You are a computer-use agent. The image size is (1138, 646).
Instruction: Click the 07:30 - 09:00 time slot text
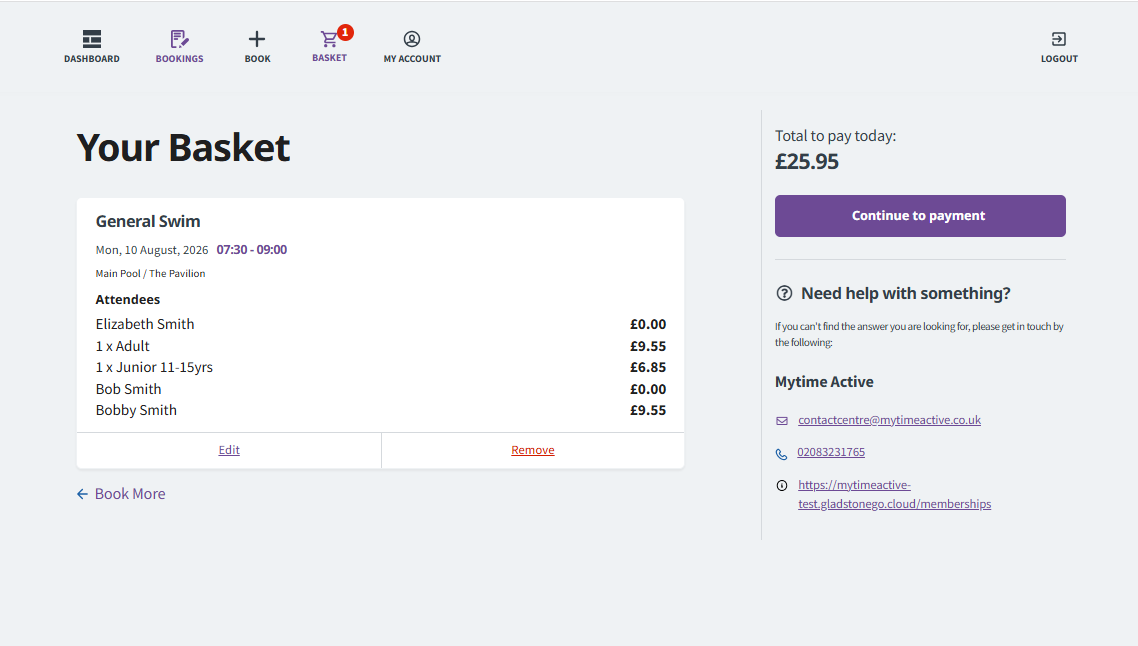tap(252, 250)
